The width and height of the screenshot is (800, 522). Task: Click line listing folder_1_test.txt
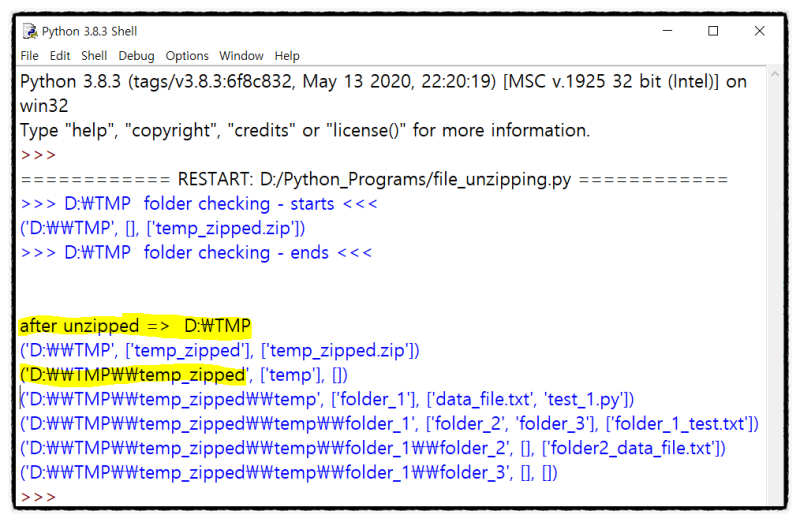pos(390,424)
